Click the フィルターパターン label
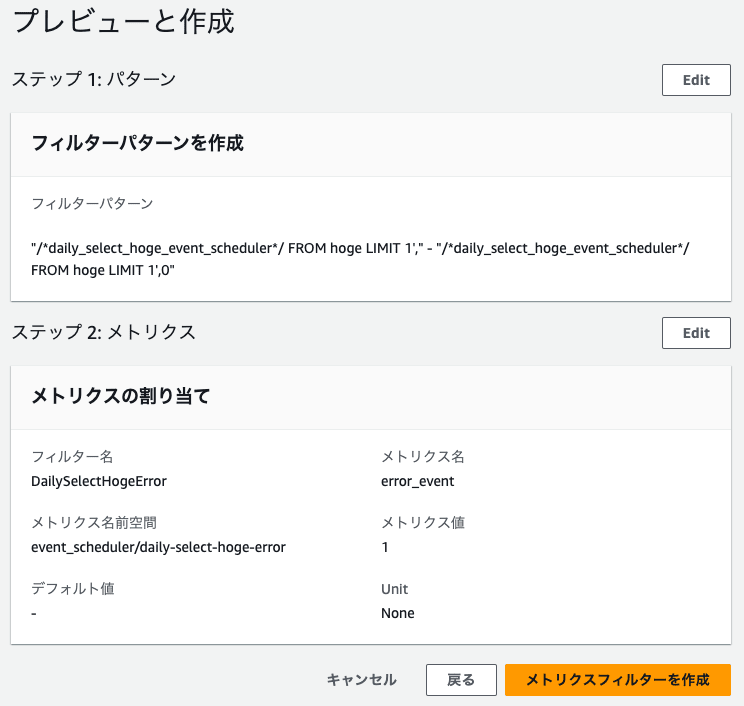744x706 pixels. (92, 204)
